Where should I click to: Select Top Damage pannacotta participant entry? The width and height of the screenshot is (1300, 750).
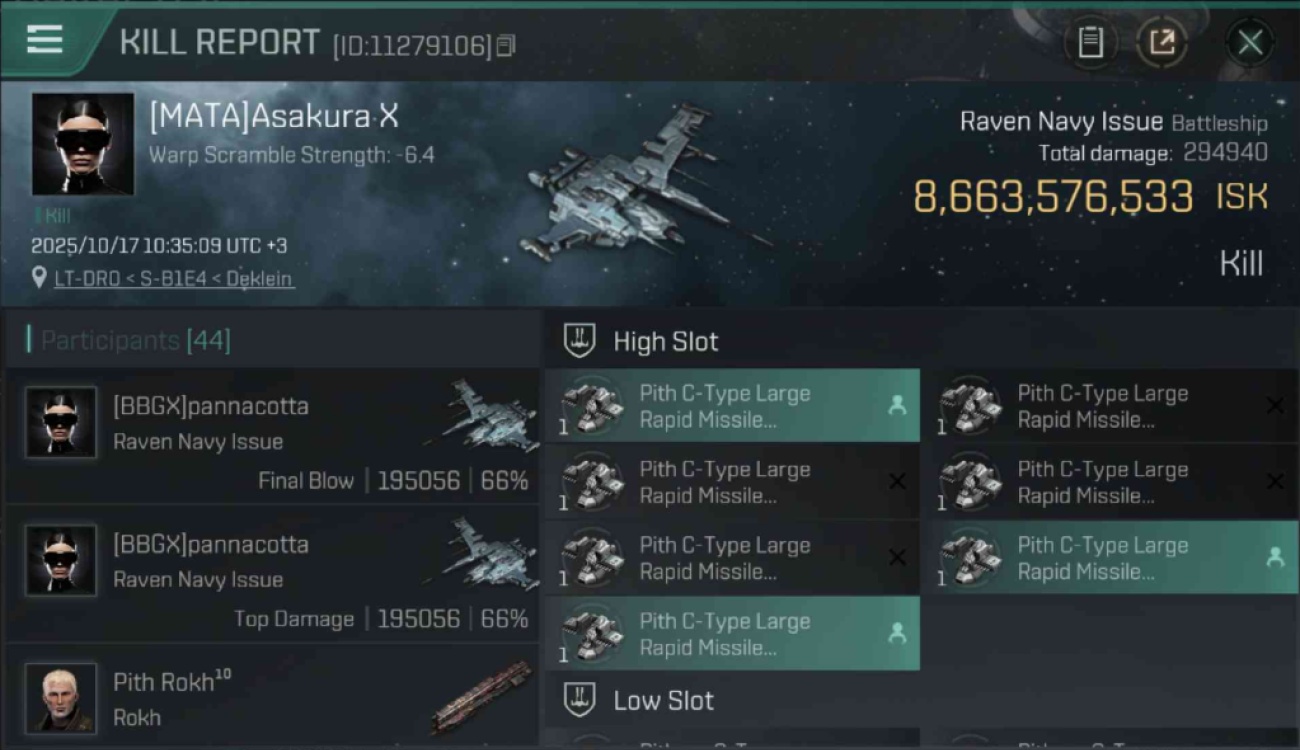pos(272,574)
